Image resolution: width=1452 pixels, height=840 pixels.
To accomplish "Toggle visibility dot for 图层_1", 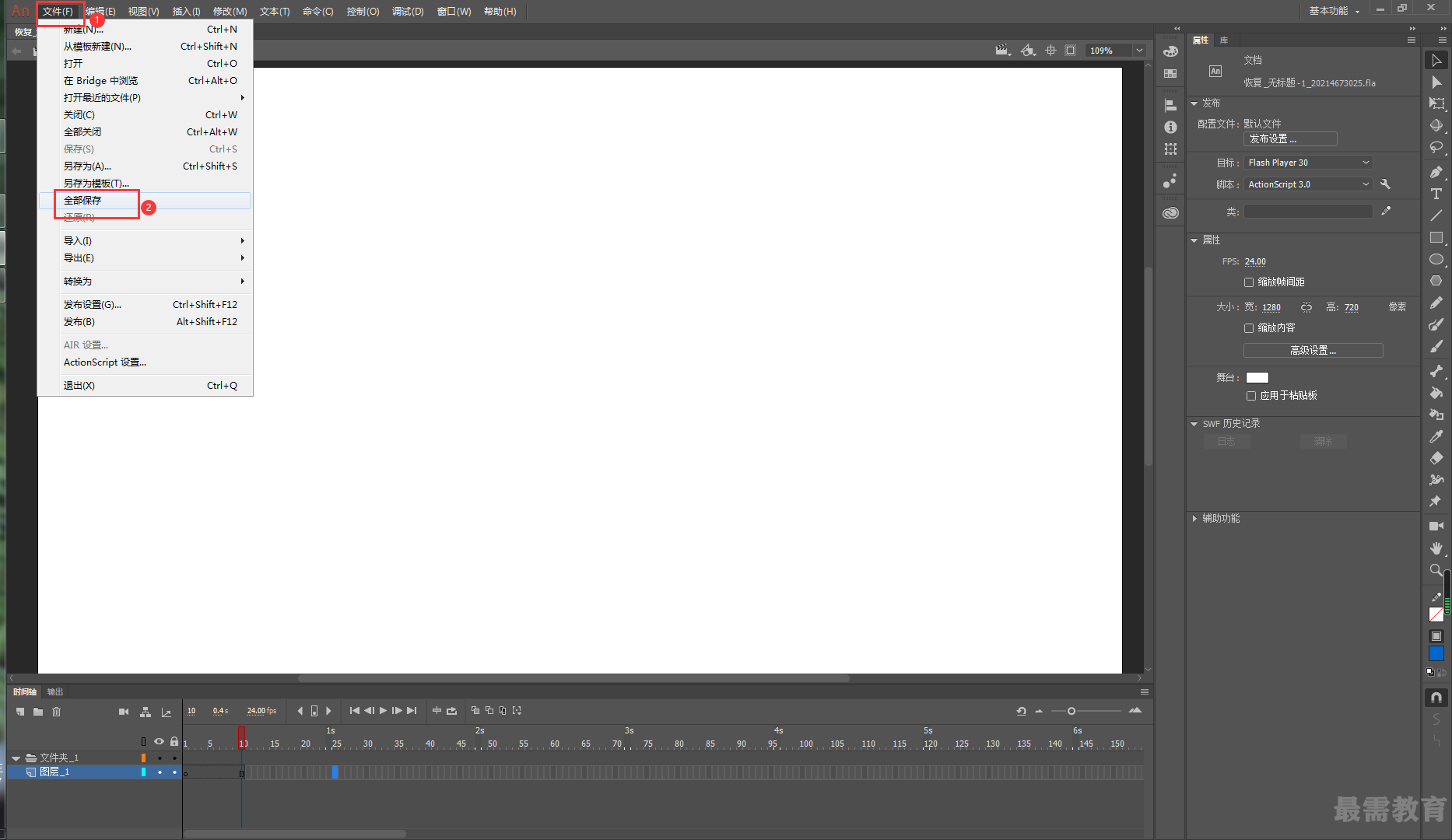I will coord(160,772).
